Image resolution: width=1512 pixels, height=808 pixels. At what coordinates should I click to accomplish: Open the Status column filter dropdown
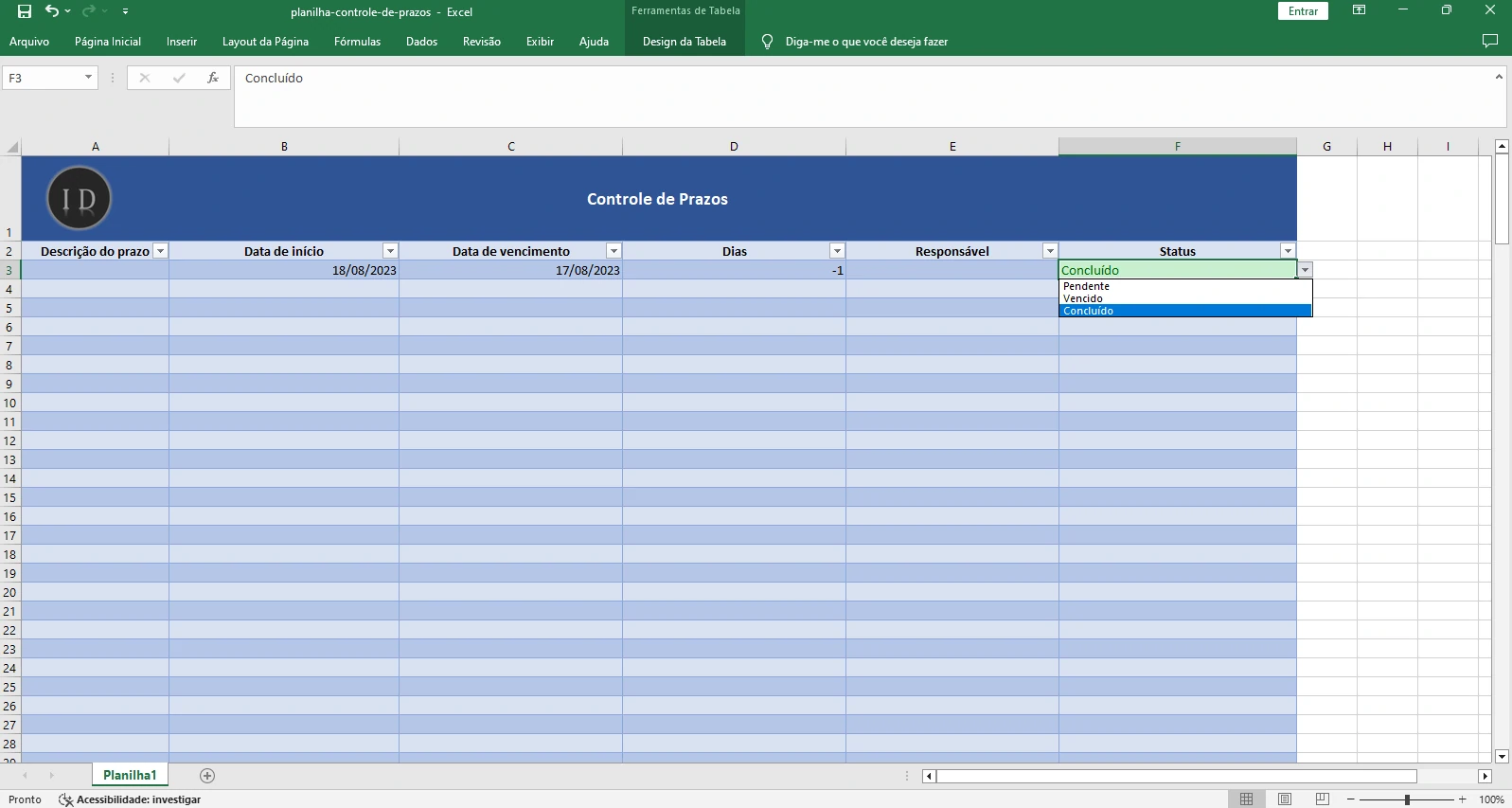coord(1288,251)
